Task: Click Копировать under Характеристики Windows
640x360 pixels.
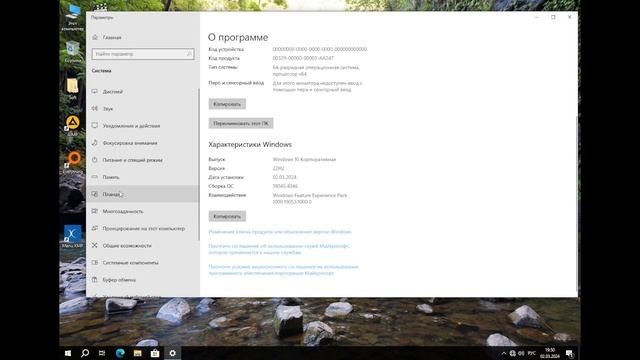Action: 227,216
